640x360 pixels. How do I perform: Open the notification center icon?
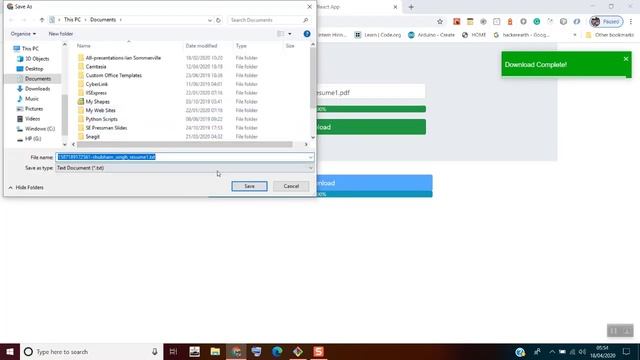coord(627,351)
